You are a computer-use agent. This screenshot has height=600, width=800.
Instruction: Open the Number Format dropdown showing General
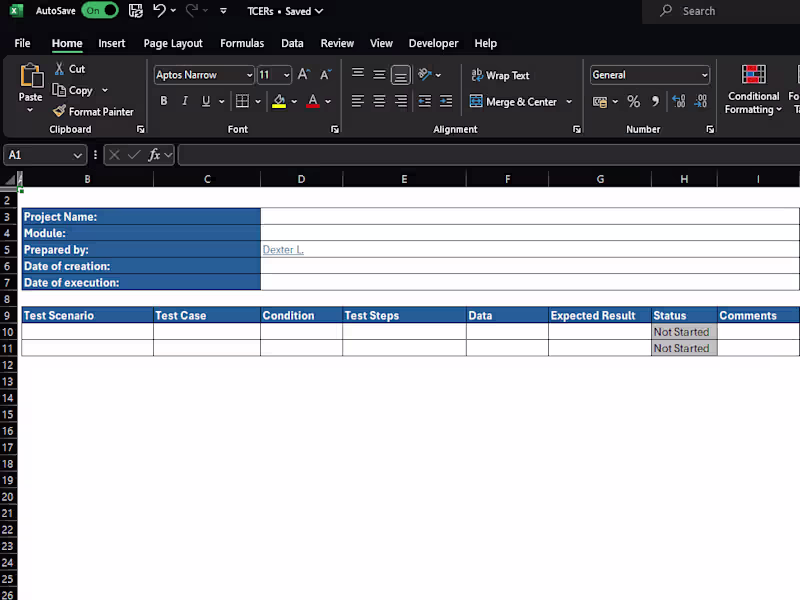point(648,75)
